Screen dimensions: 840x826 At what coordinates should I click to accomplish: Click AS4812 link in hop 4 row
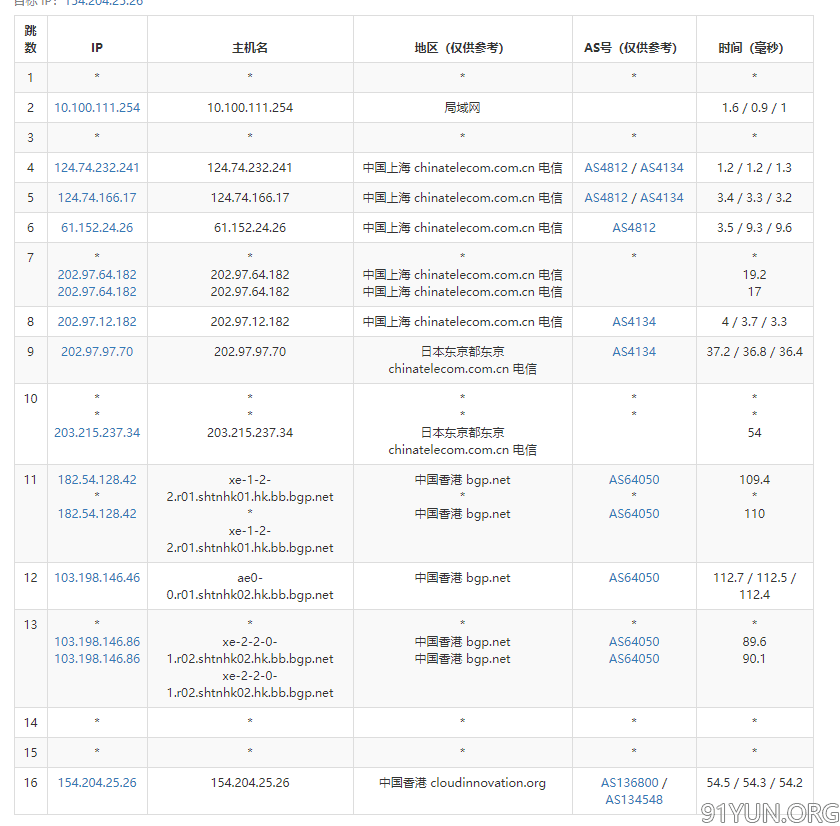(x=606, y=168)
